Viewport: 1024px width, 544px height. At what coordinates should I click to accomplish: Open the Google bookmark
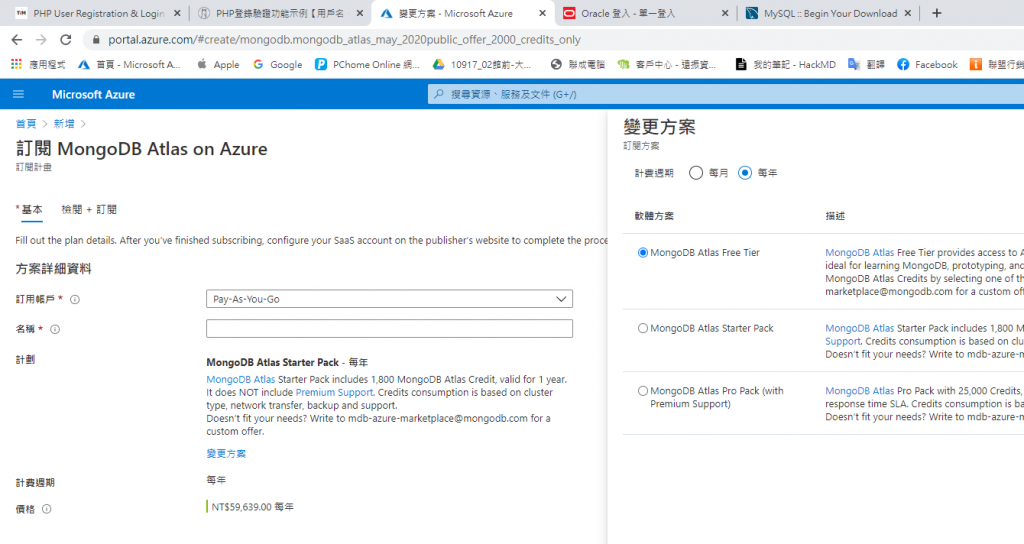(x=278, y=64)
